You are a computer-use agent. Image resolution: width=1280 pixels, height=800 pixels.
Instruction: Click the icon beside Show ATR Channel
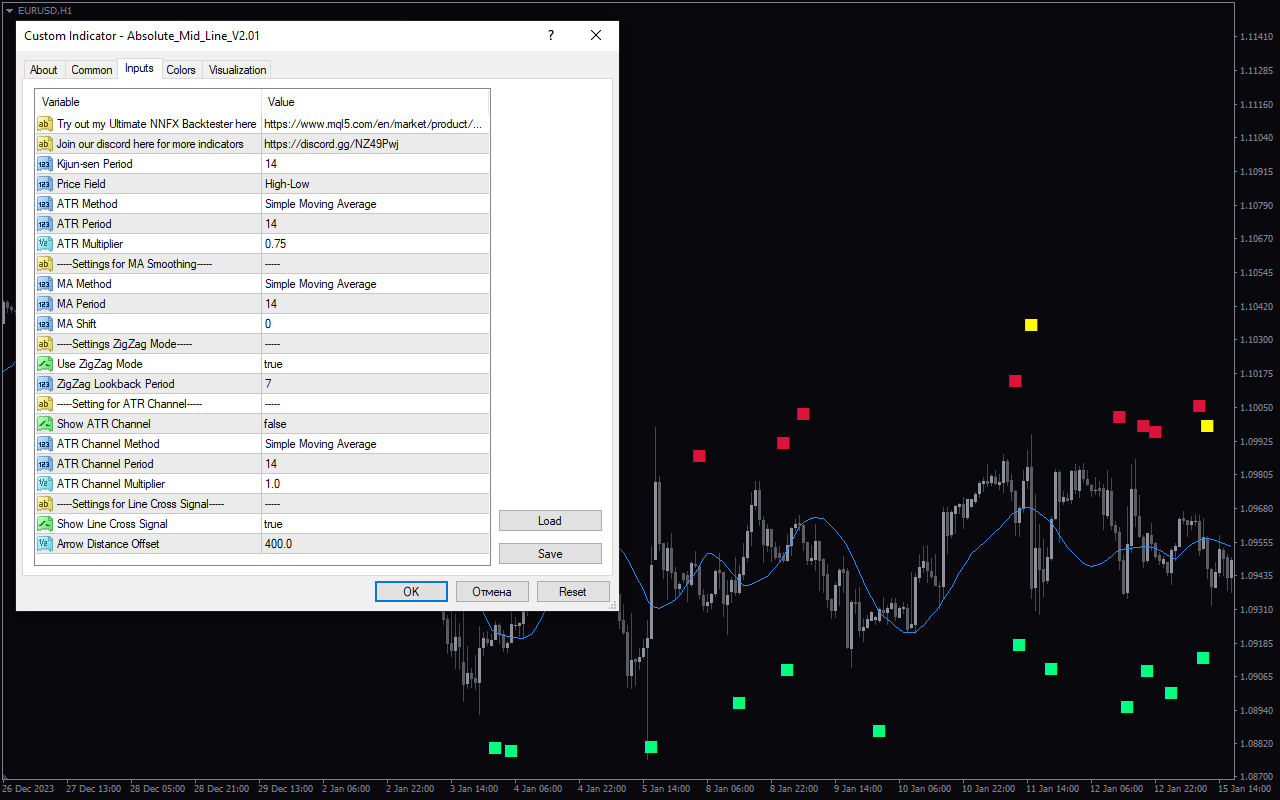[x=45, y=424]
